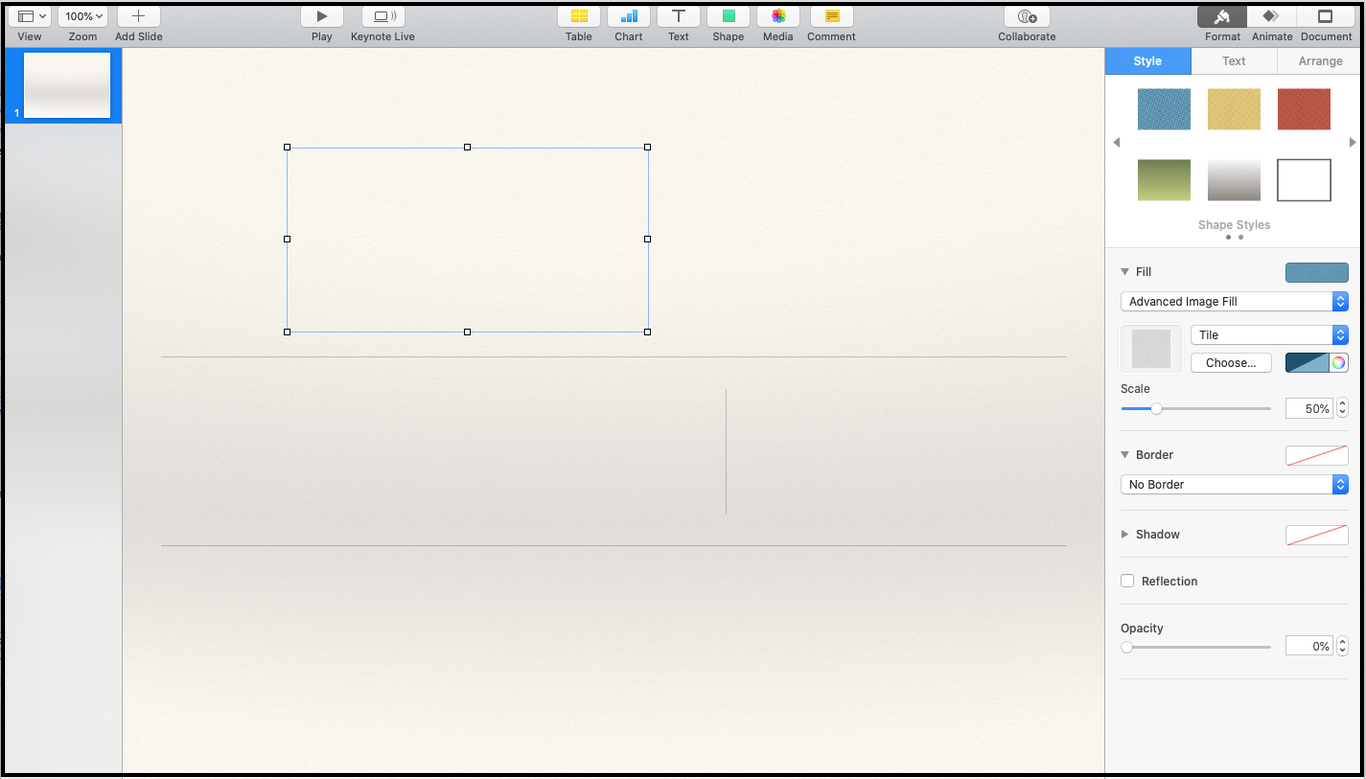The image size is (1366, 779).
Task: Click the Add Slide button
Action: click(138, 17)
